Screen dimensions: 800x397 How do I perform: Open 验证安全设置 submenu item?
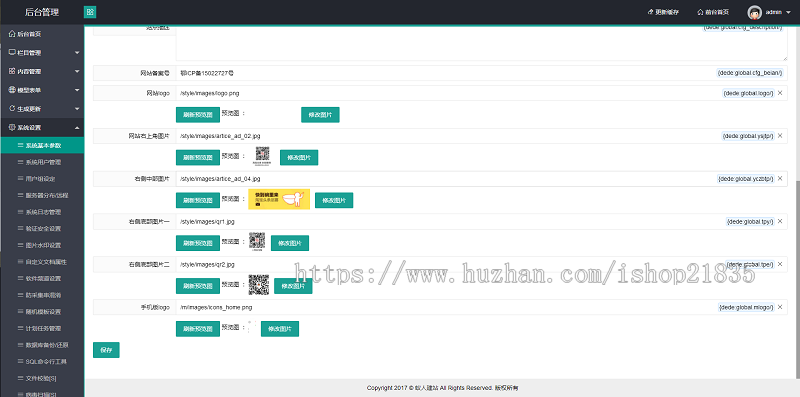[x=42, y=229]
